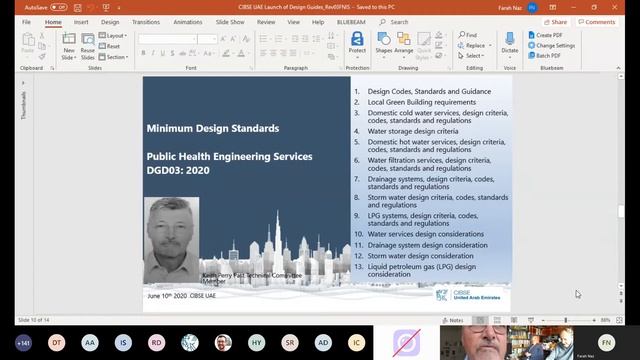Image resolution: width=640 pixels, height=360 pixels.
Task: Switch to the Insert tab
Action: coord(81,22)
